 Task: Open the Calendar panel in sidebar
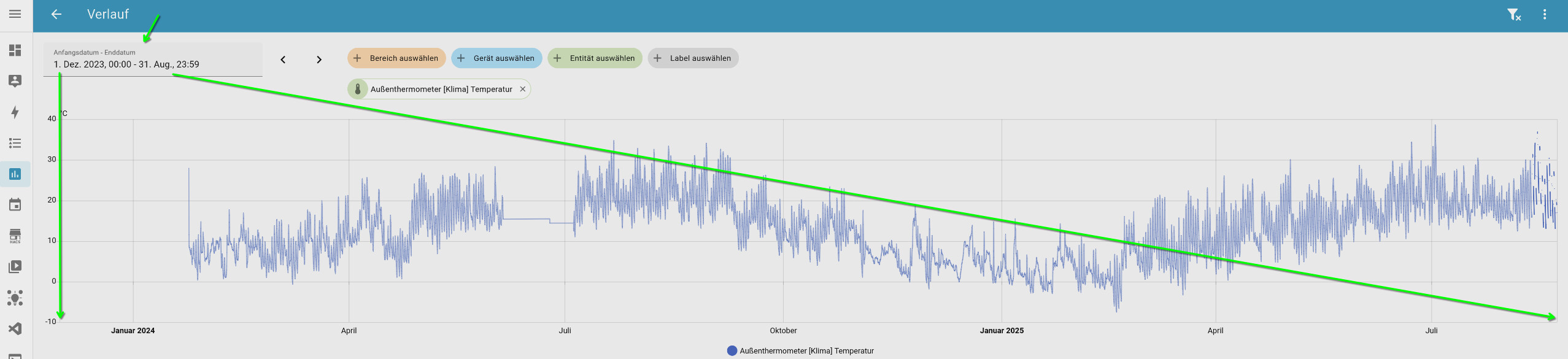(x=15, y=205)
